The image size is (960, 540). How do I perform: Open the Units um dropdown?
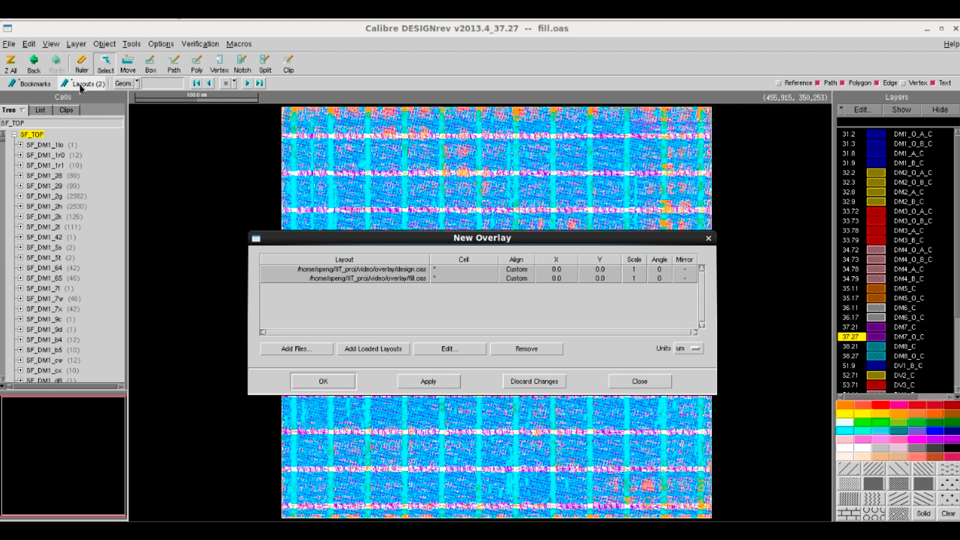pos(688,348)
